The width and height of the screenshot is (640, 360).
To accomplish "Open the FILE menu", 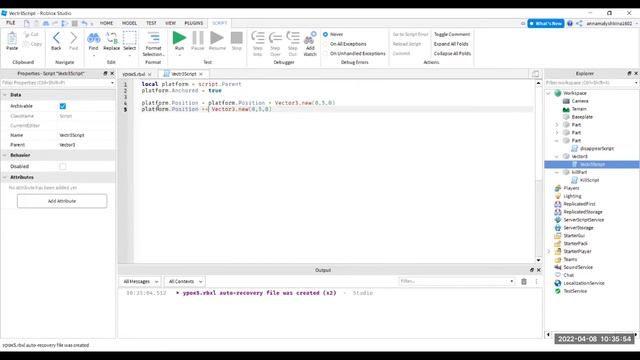I will (x=11, y=23).
